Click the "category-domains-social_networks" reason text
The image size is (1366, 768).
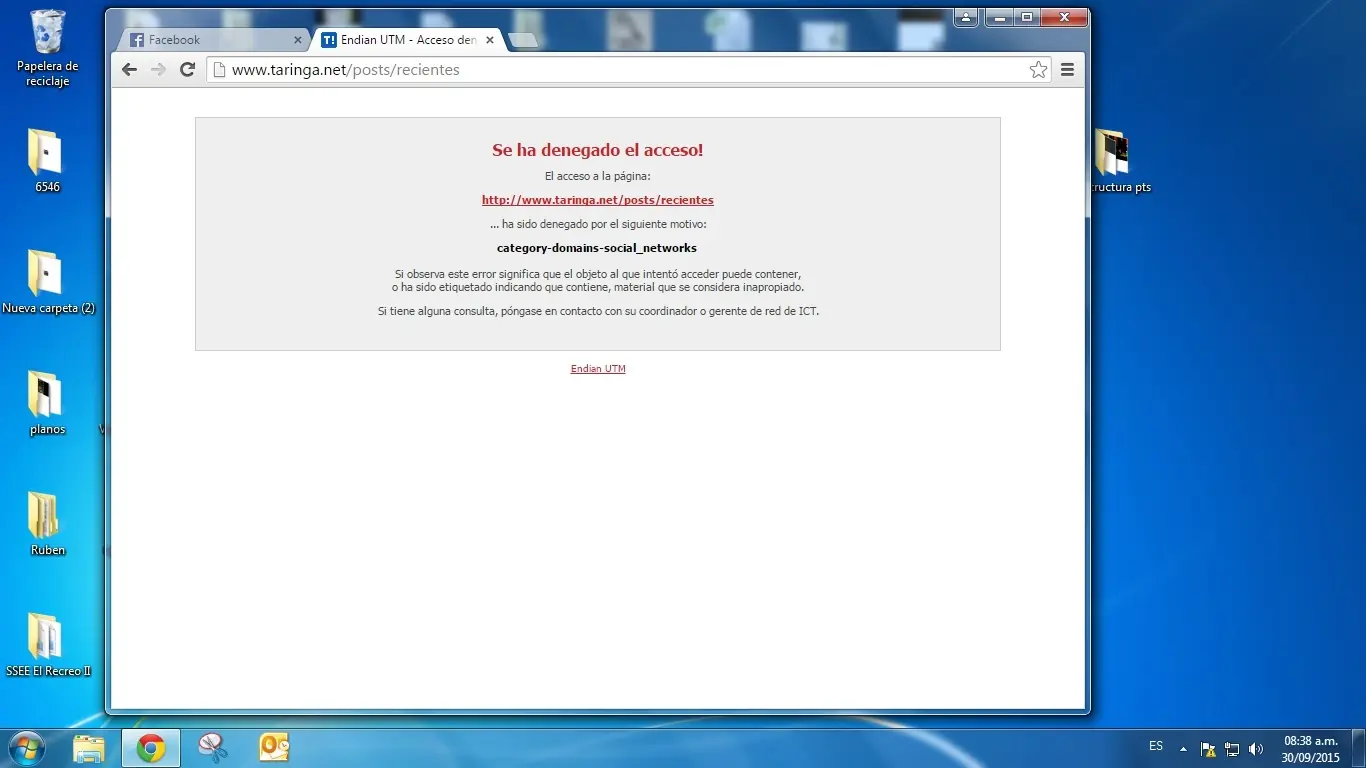click(597, 248)
